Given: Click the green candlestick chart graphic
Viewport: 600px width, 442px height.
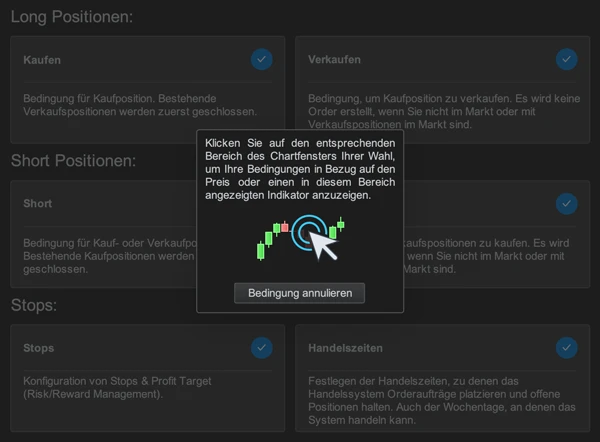Looking at the screenshot, I should (x=272, y=239).
